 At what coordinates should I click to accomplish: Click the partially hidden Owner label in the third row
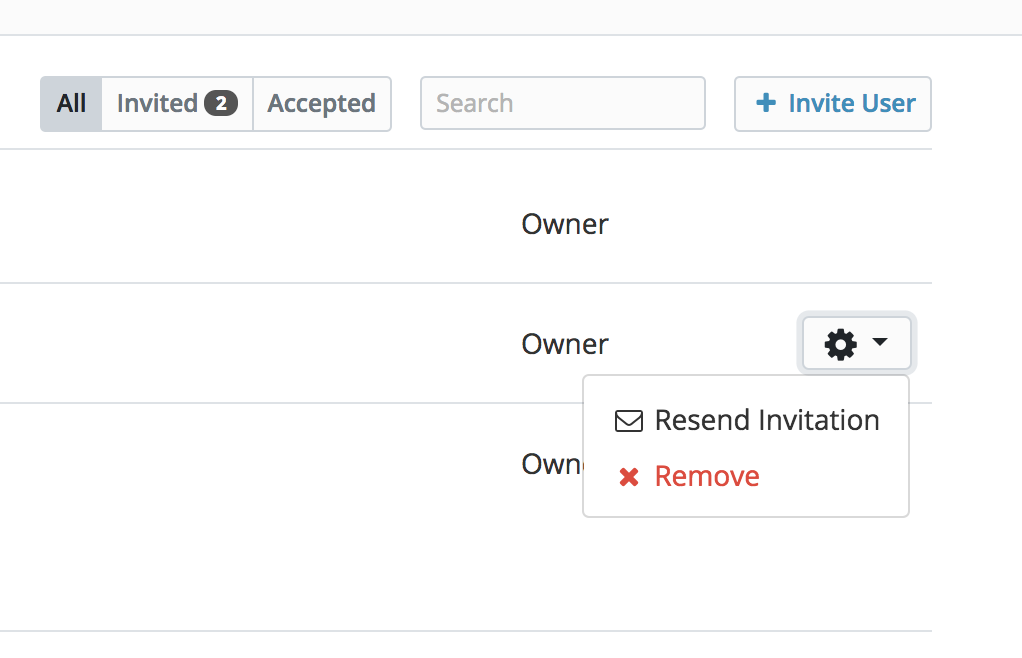pos(552,464)
